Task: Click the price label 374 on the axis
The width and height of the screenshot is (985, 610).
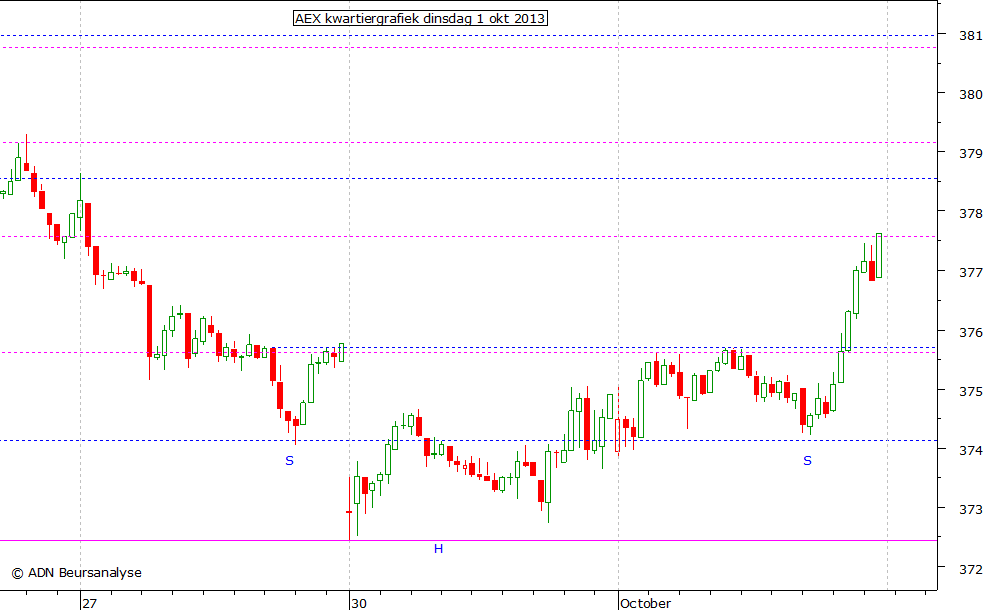Action: click(x=971, y=450)
